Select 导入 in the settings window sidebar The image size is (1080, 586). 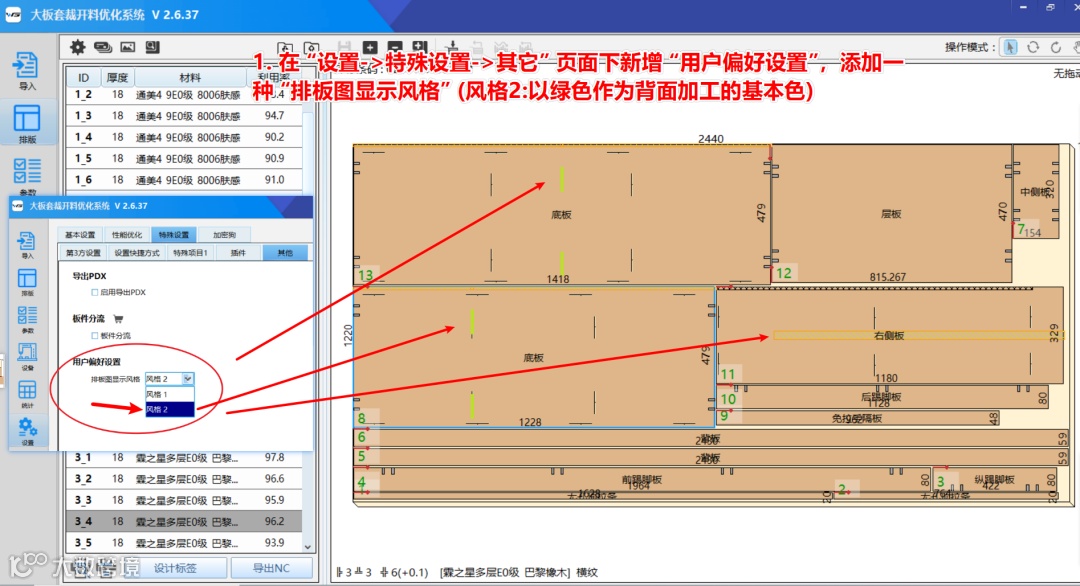(x=27, y=245)
